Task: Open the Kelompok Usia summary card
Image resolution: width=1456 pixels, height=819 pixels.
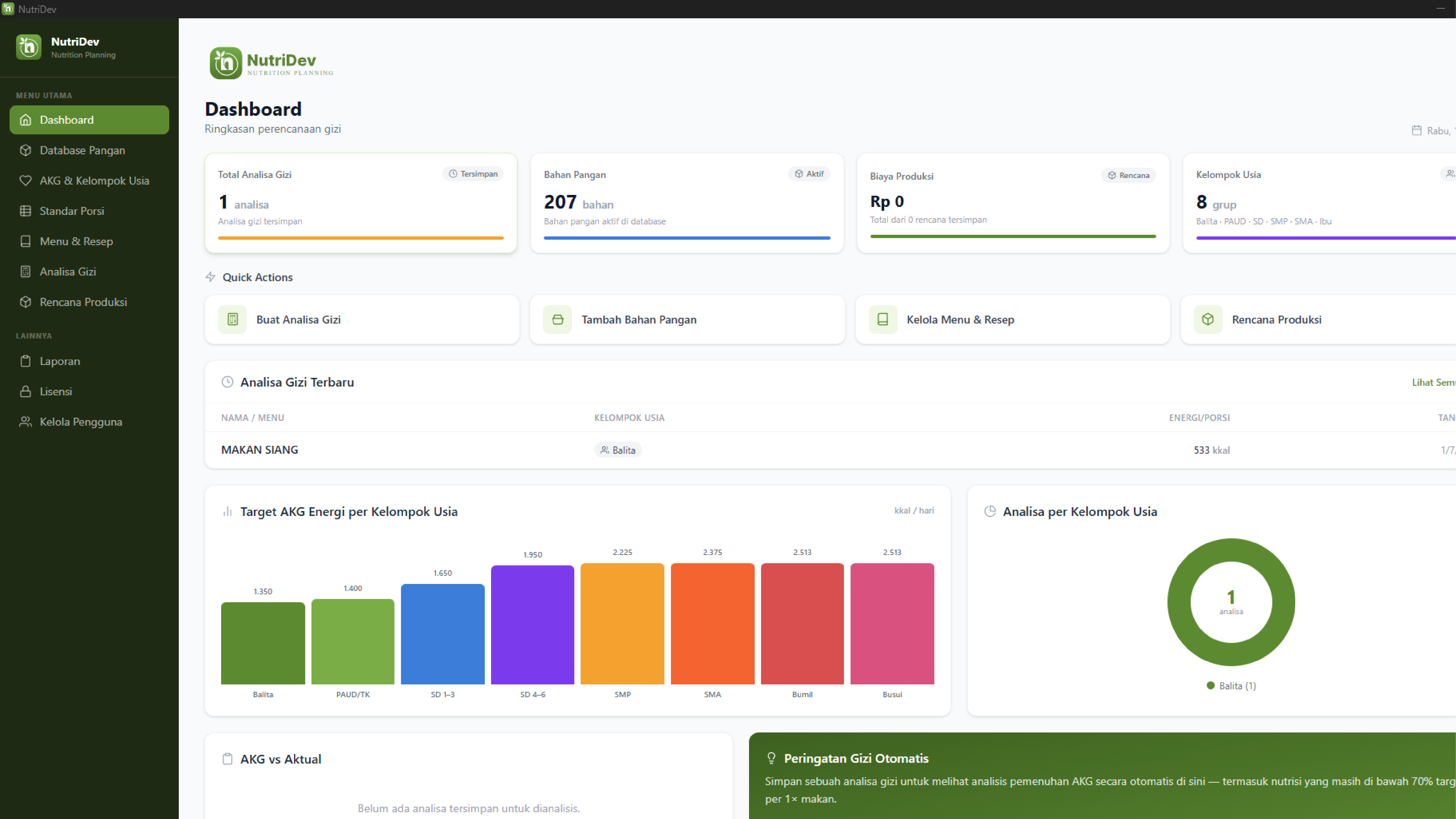Action: point(1320,203)
